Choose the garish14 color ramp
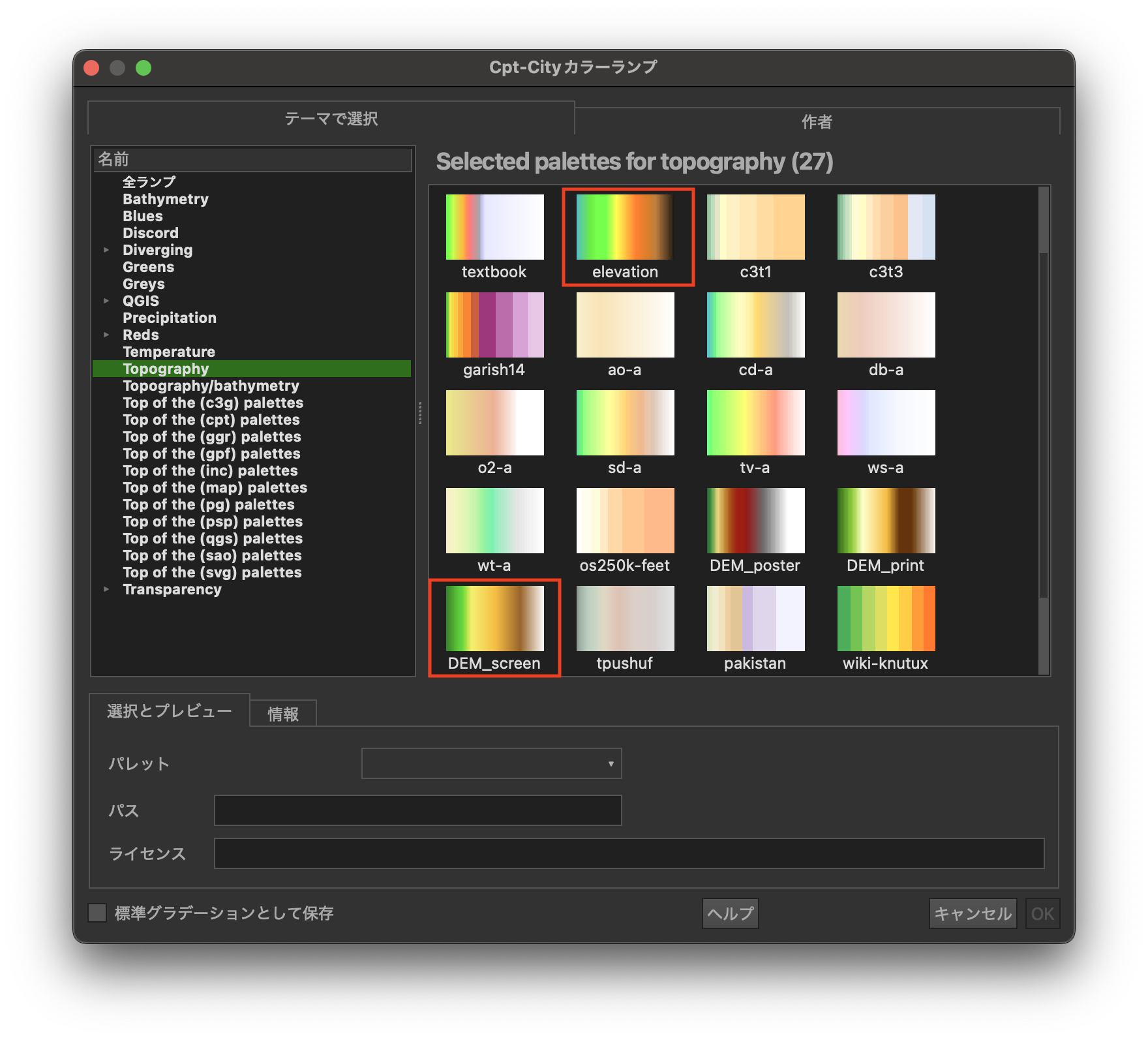Image resolution: width=1148 pixels, height=1040 pixels. click(494, 325)
